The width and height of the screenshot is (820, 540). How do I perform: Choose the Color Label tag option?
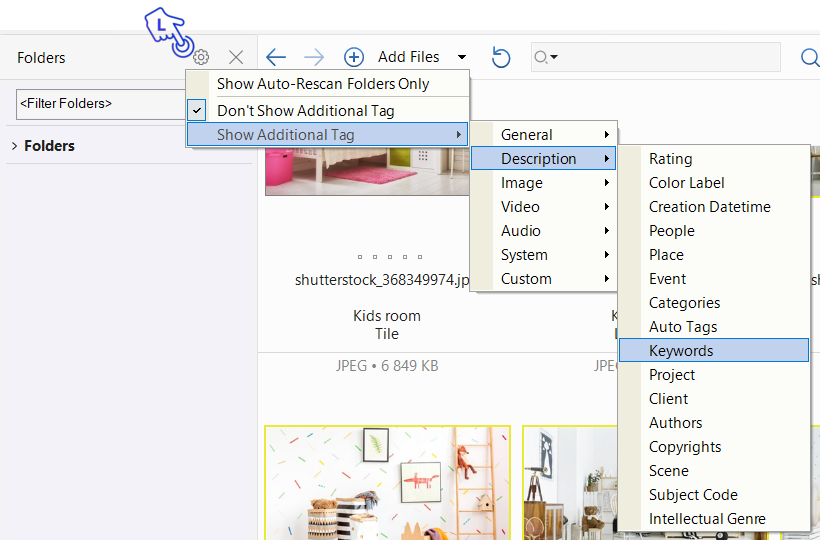(686, 183)
